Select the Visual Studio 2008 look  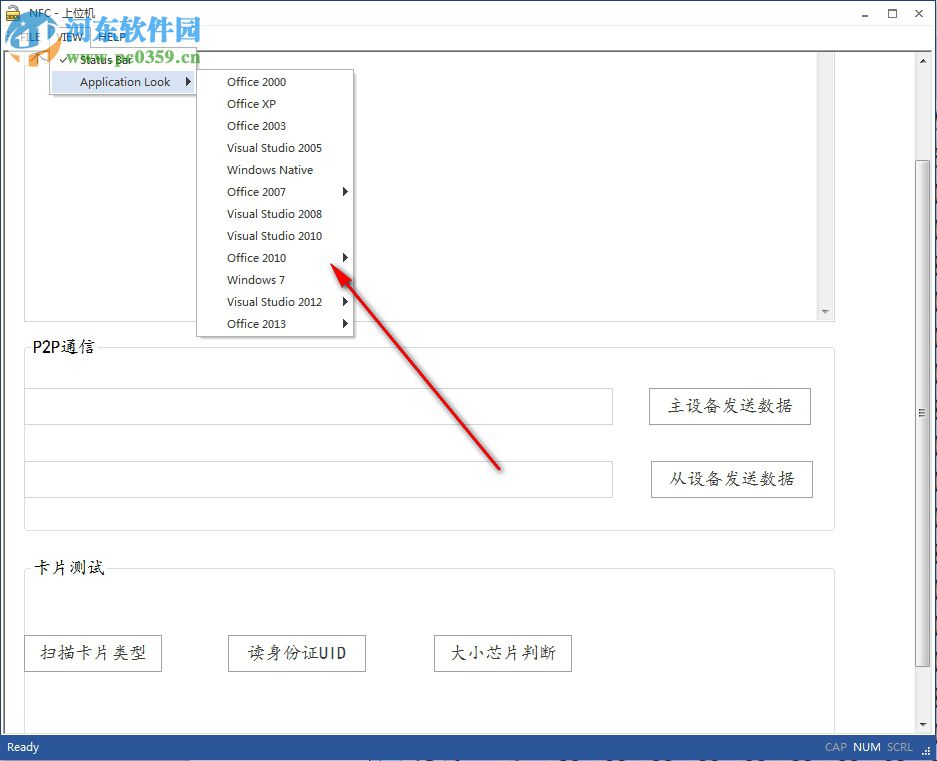(275, 214)
